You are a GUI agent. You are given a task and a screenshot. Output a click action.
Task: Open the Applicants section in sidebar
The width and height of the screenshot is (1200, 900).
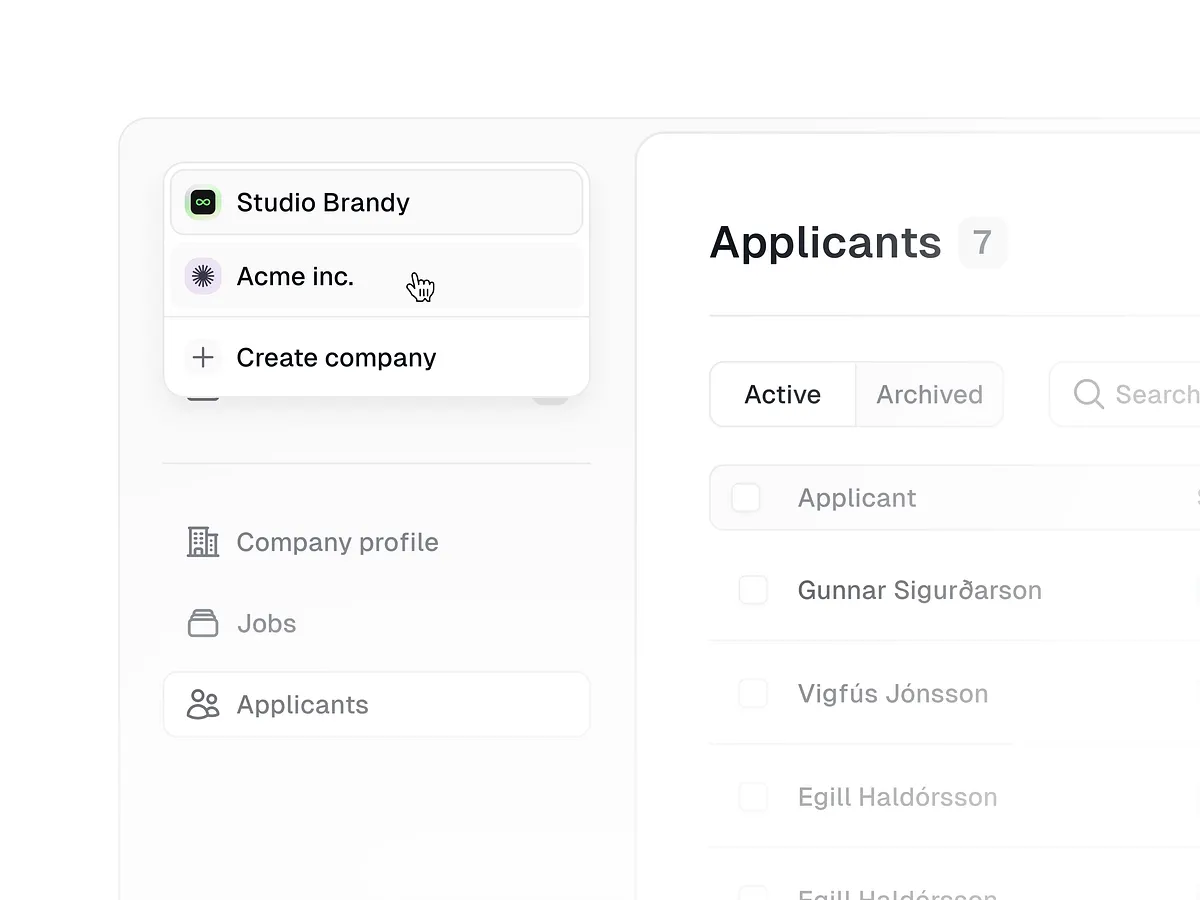[x=302, y=704]
